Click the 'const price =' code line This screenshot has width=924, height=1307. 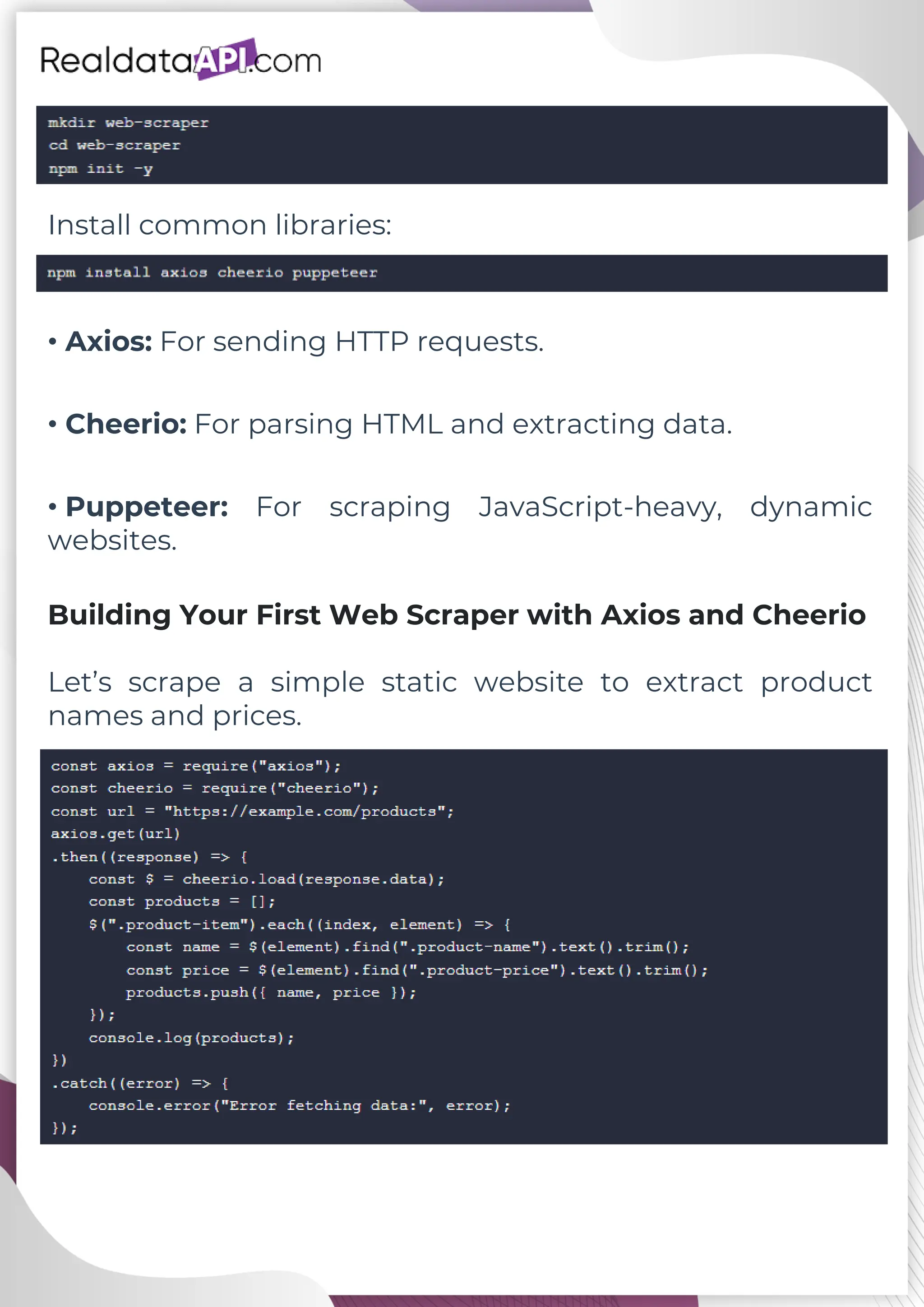417,970
